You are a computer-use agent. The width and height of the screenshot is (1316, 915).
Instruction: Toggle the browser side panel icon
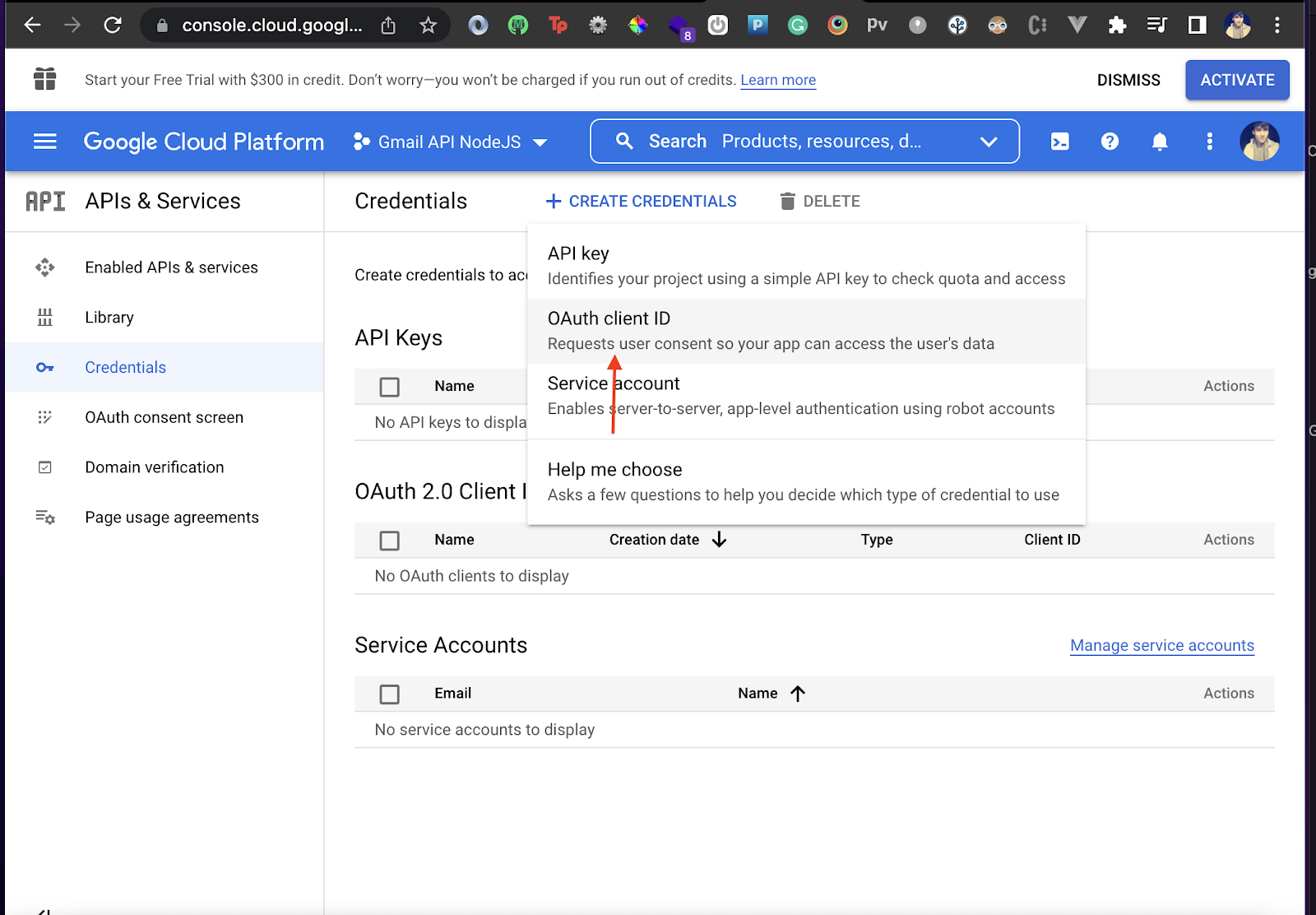[1197, 26]
